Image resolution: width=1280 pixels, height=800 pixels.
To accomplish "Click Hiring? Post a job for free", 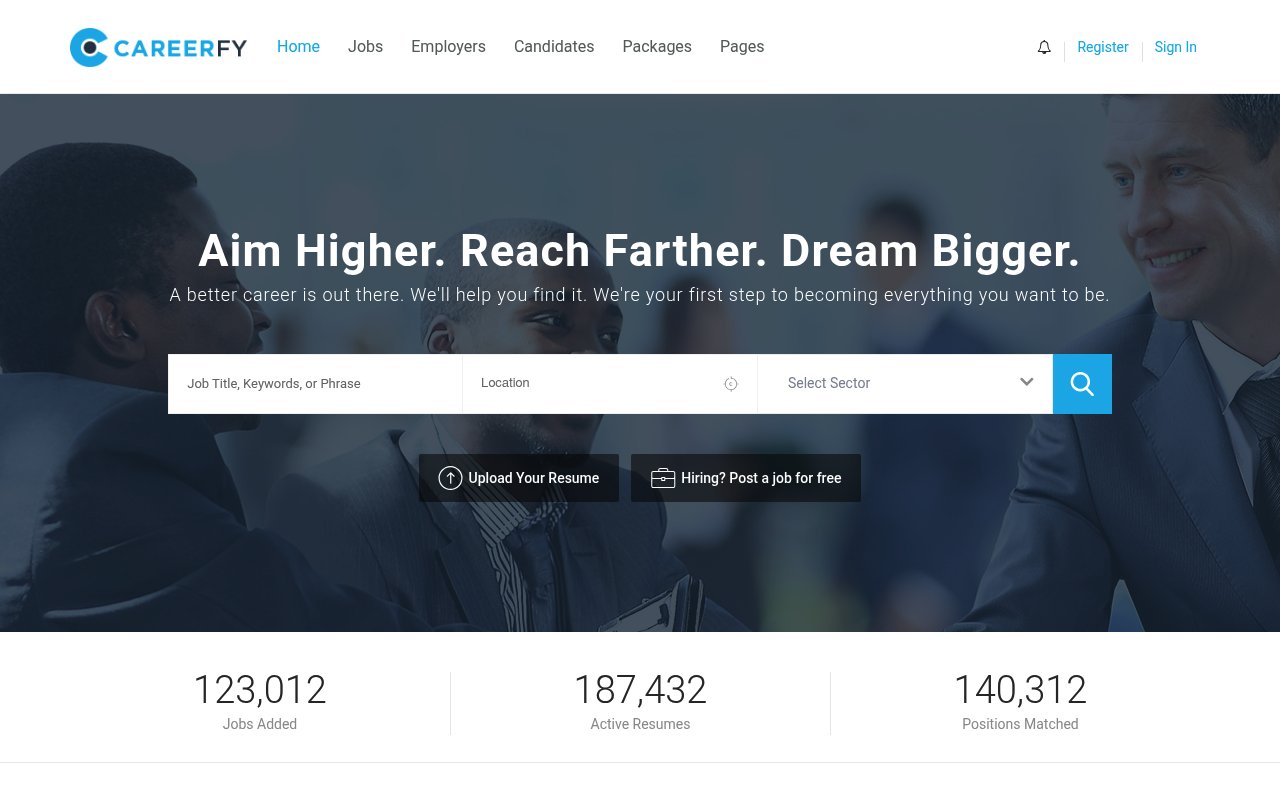I will click(746, 478).
